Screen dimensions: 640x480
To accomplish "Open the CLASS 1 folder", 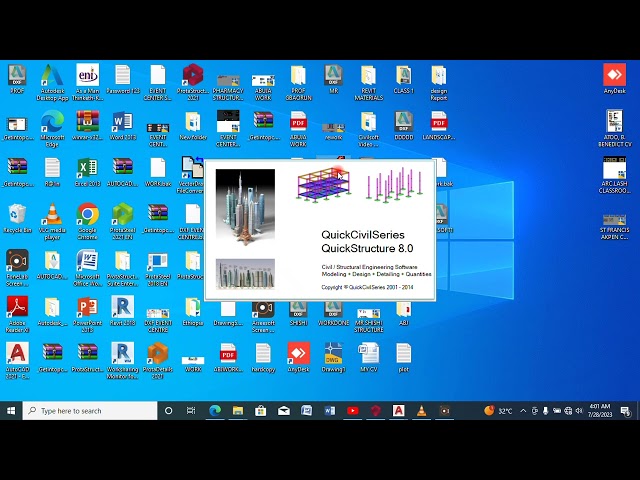I will click(404, 79).
